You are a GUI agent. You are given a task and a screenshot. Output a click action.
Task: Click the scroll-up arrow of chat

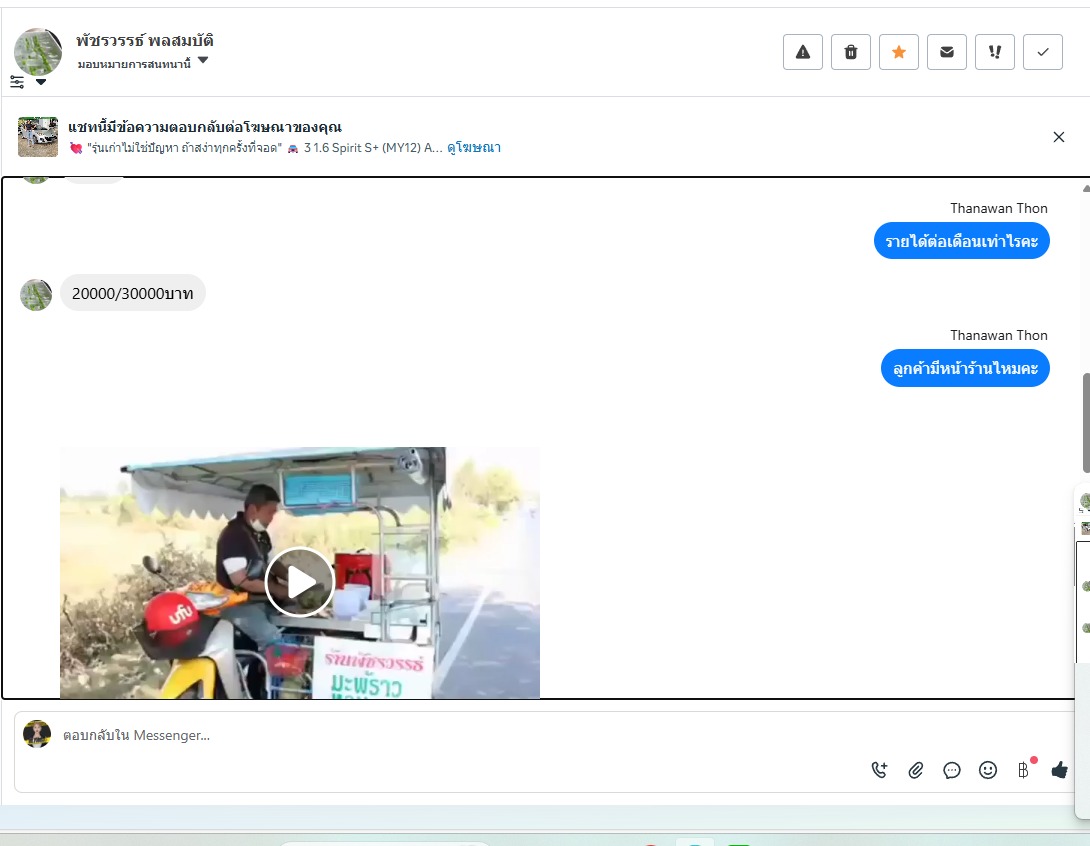tap(1086, 188)
